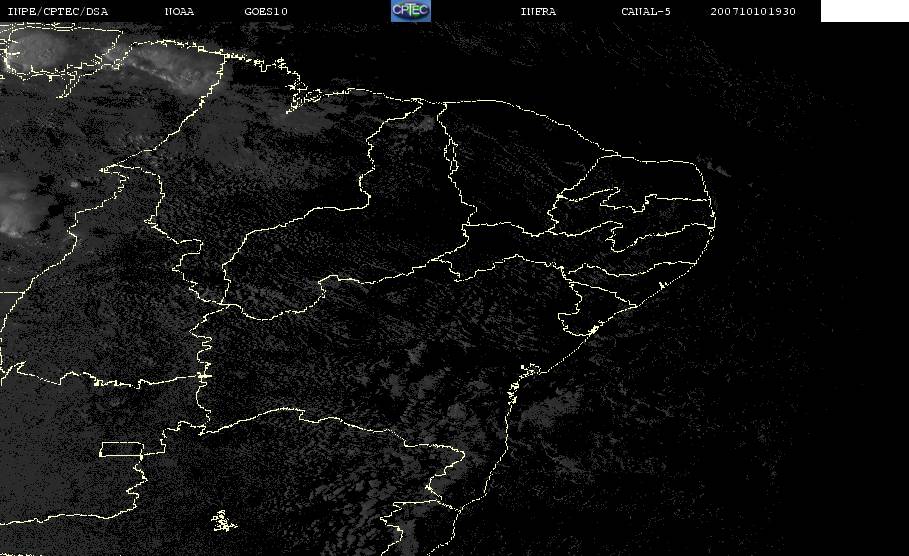The image size is (909, 556).
Task: Select the INPE/CPTEC/DSA header label
Action: pos(58,12)
